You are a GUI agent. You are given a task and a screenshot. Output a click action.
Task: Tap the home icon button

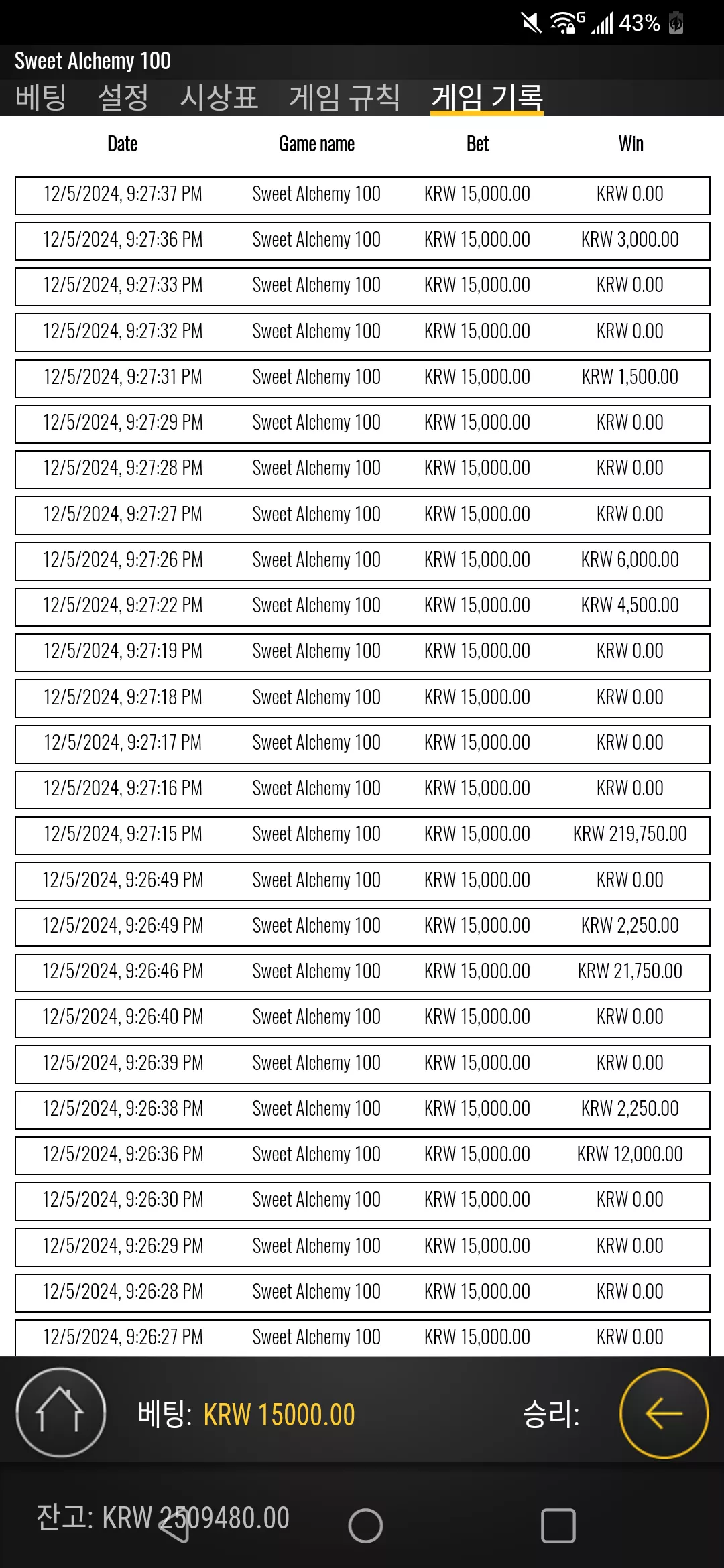tap(61, 1413)
